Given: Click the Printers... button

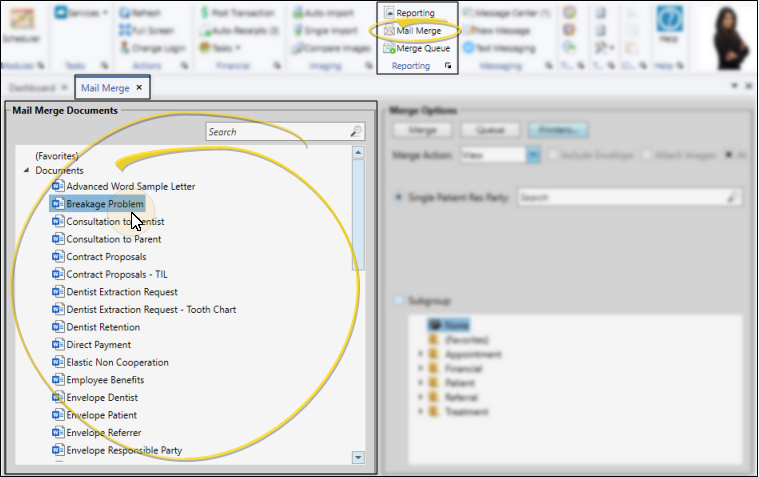Looking at the screenshot, I should click(557, 130).
